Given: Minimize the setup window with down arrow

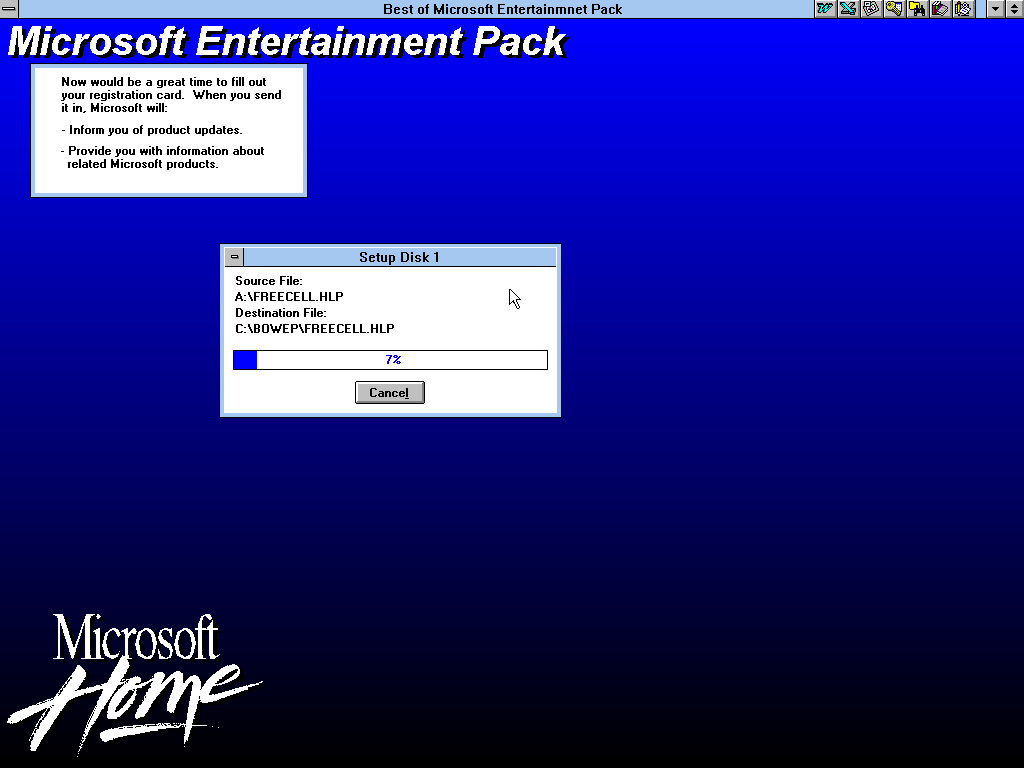Looking at the screenshot, I should point(995,9).
